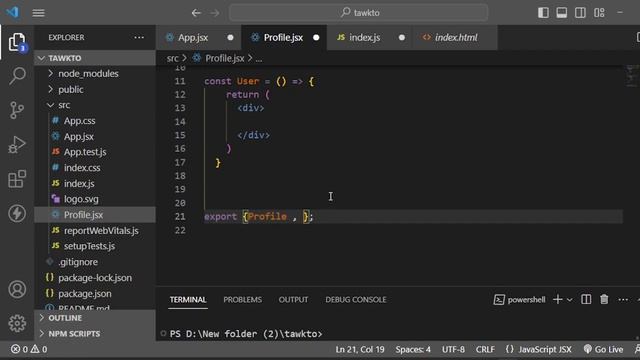Close the unsaved index.js tab dot
This screenshot has height=360, width=640.
[x=402, y=38]
